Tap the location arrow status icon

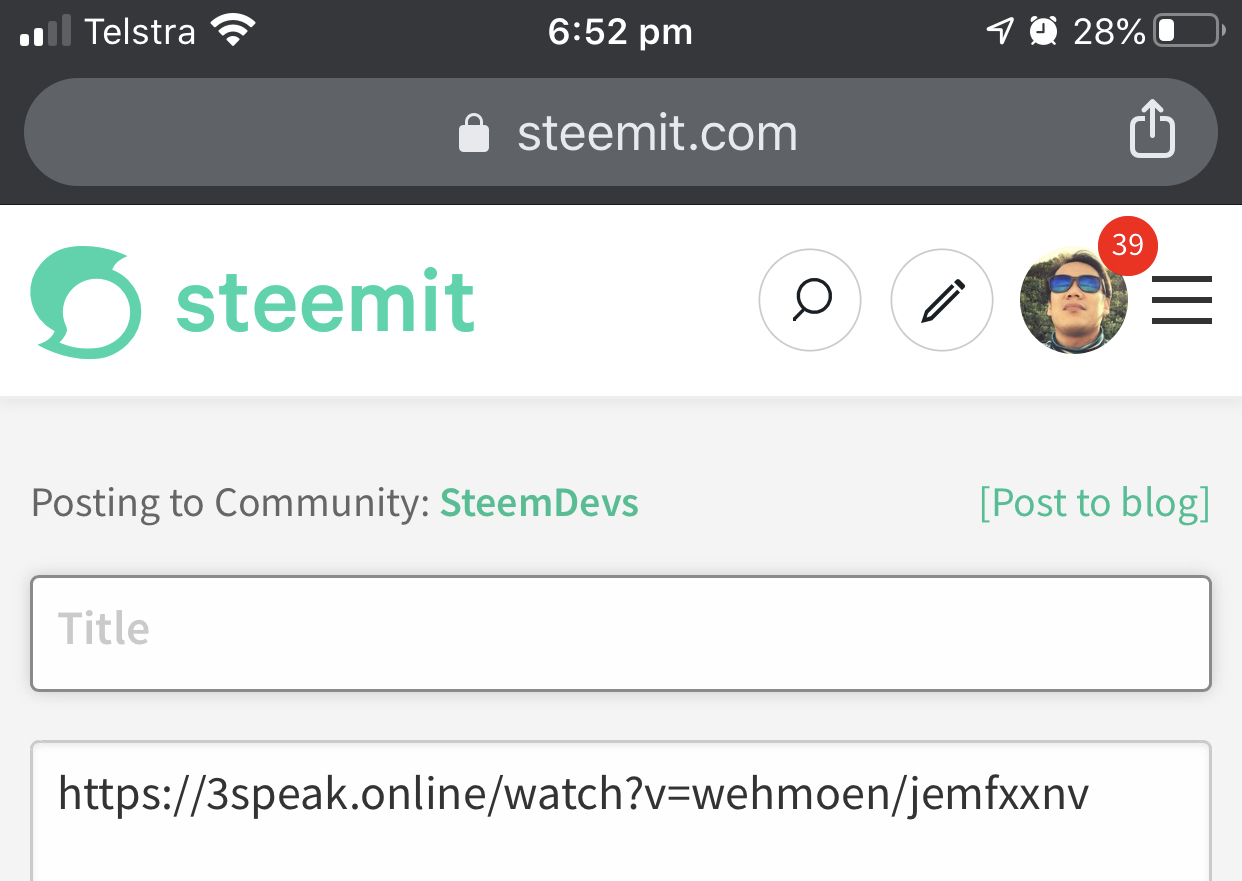pos(1000,32)
